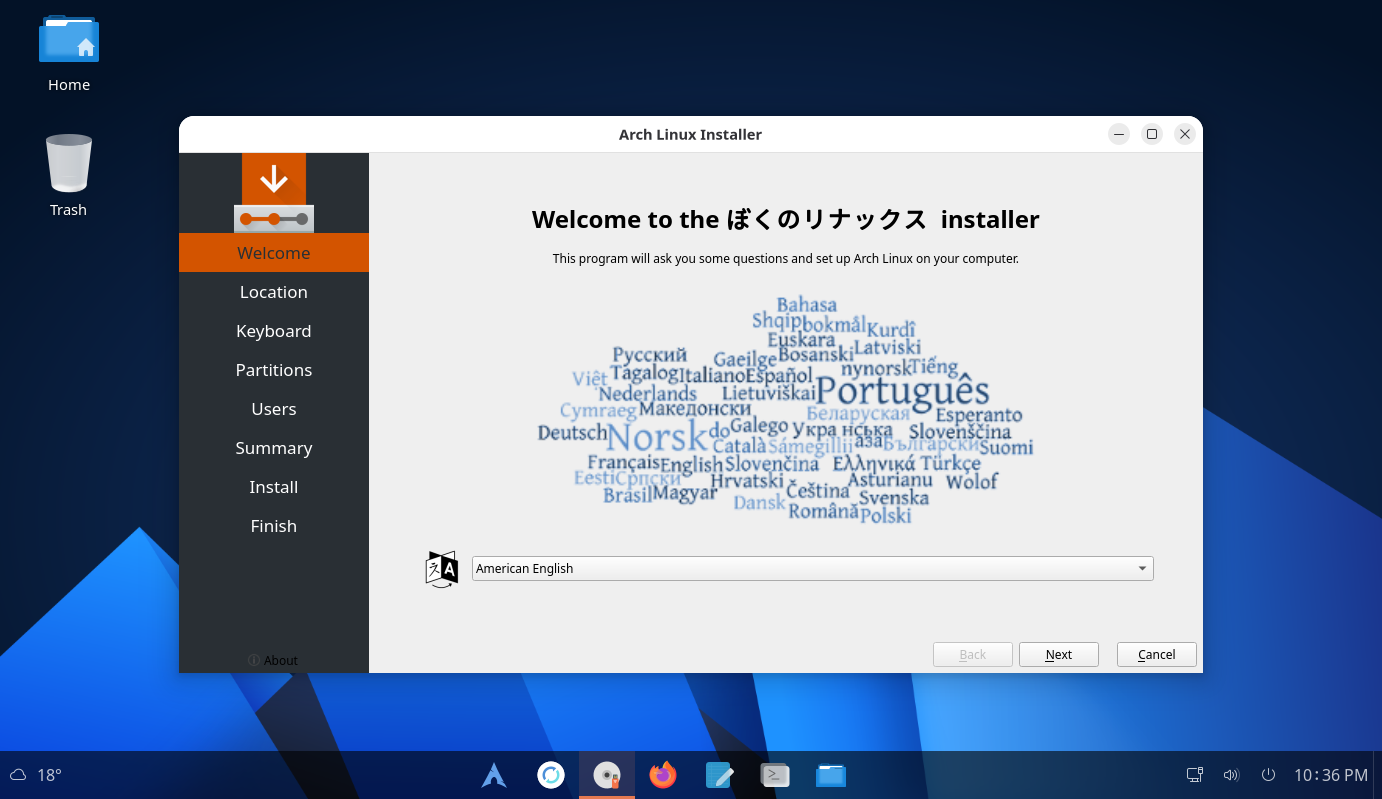Open the weather widget showing 18°
The image size is (1382, 799).
point(36,775)
